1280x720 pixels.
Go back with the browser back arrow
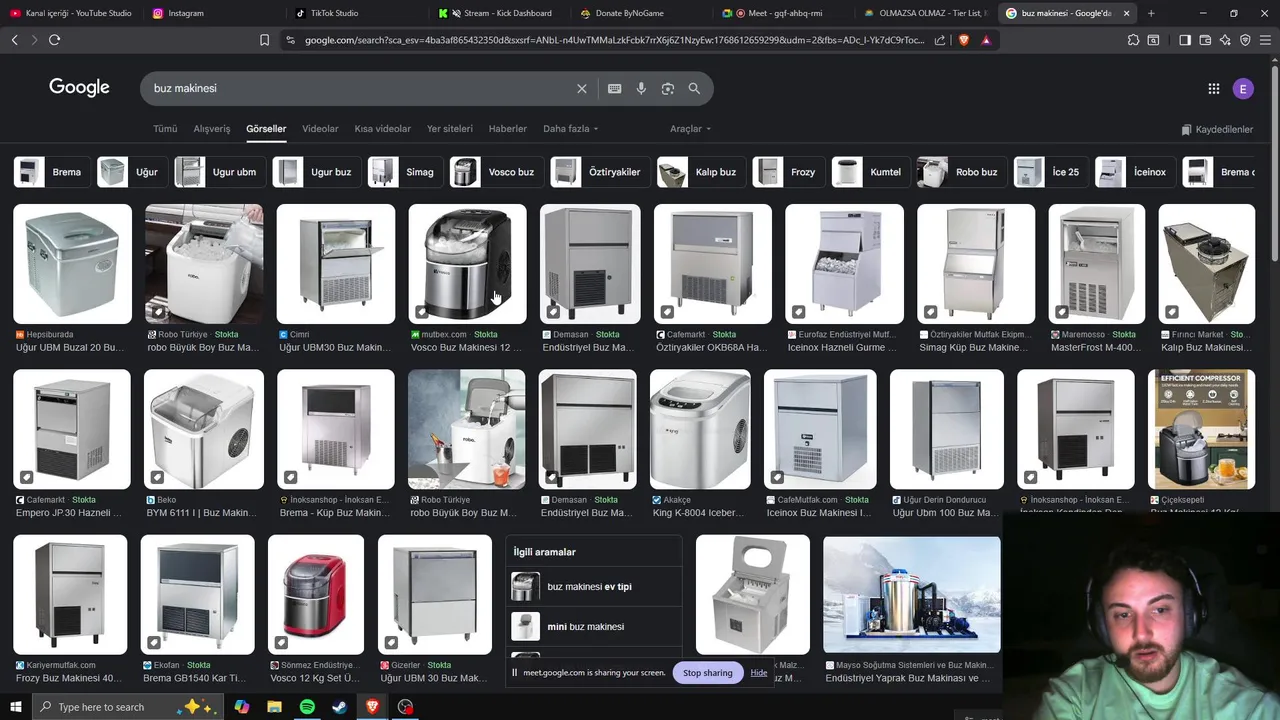(14, 40)
